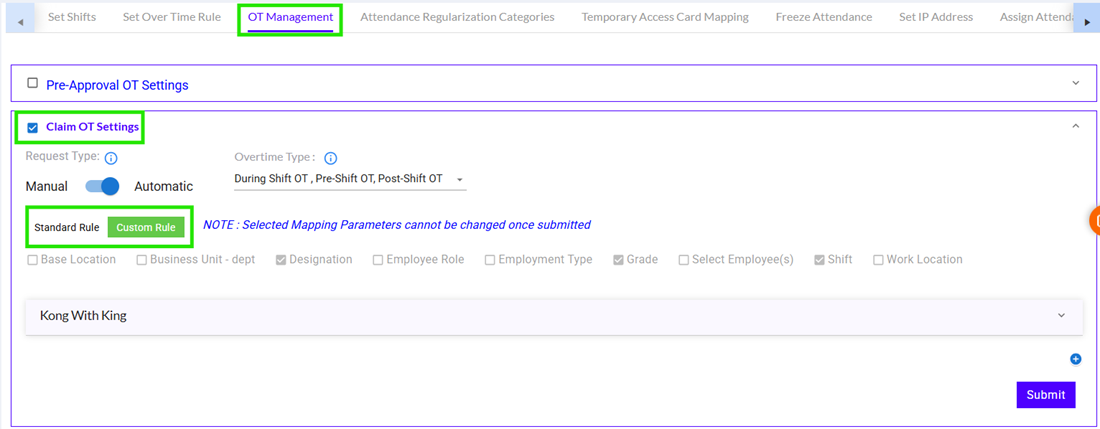
Task: Tick the Base Location checkbox
Action: point(33,260)
